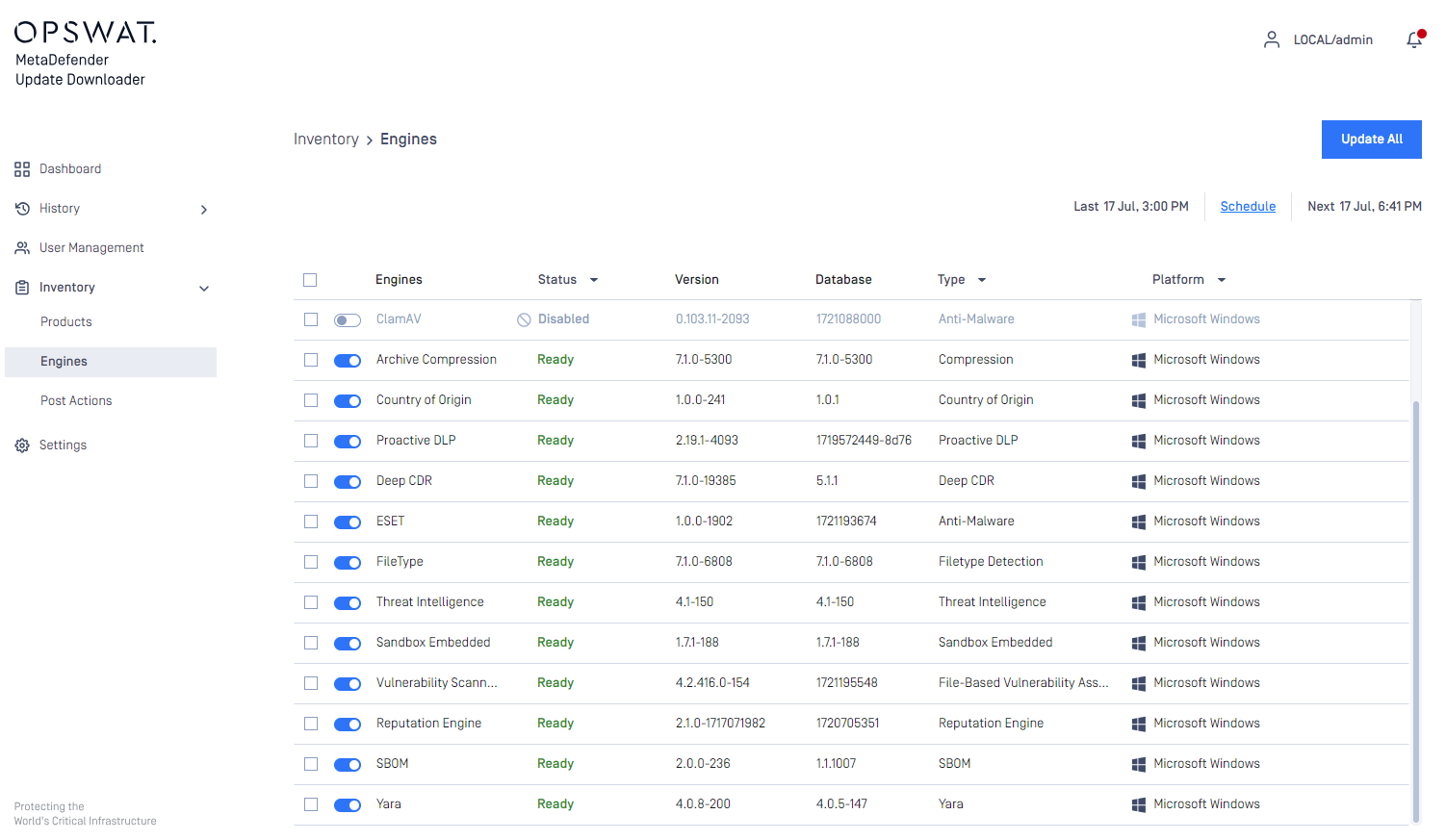Image resolution: width=1446 pixels, height=840 pixels.
Task: Open the Dashboard page
Action: pos(70,169)
